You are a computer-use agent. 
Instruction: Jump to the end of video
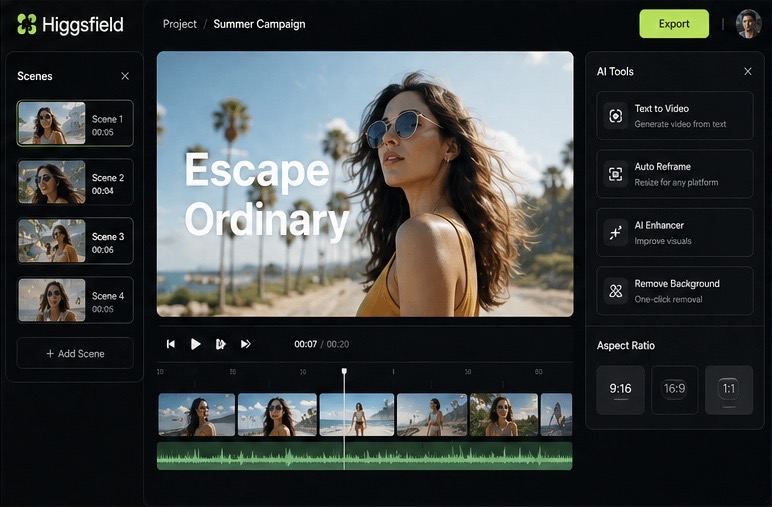245,344
